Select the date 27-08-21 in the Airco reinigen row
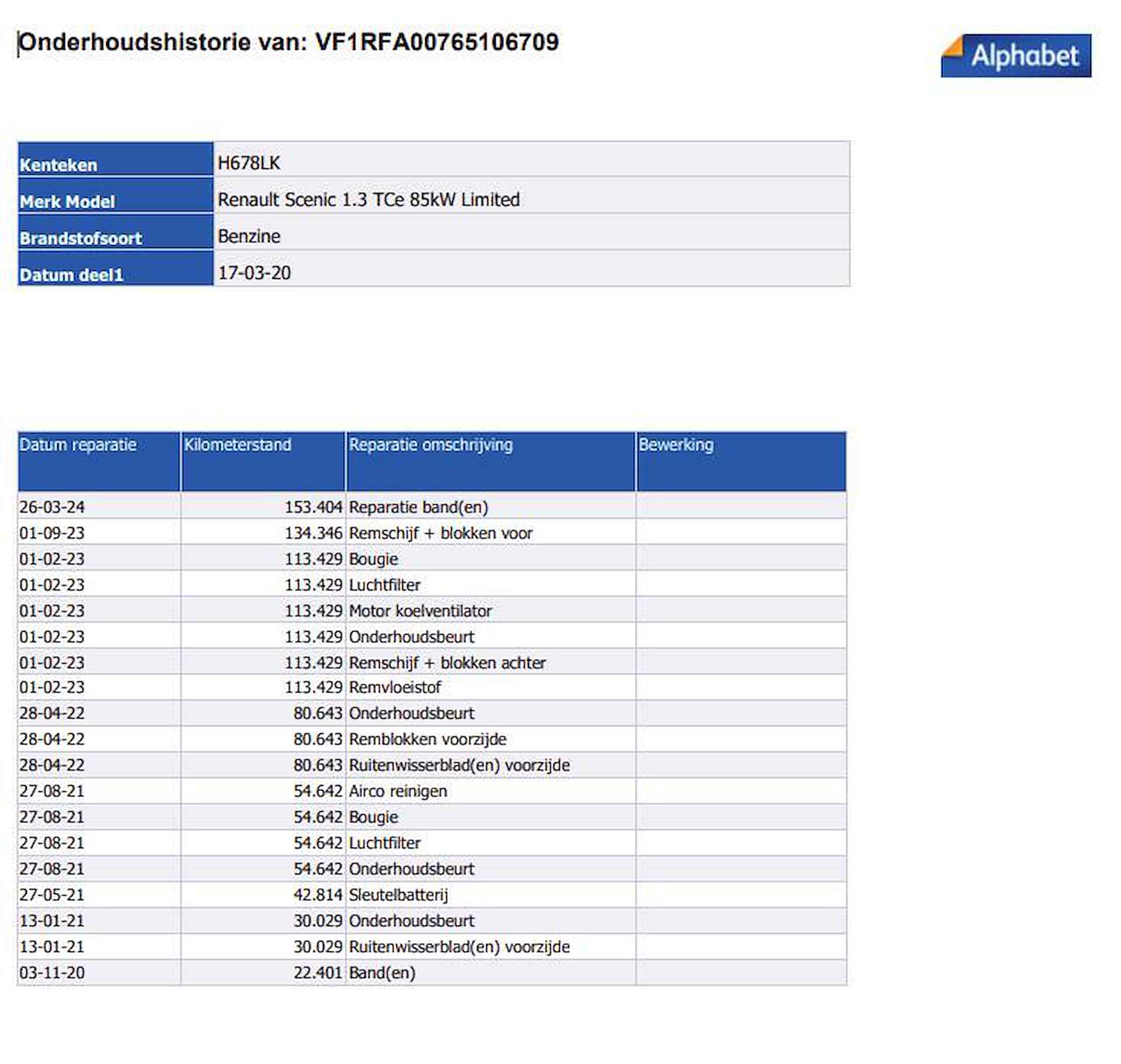 [x=52, y=791]
